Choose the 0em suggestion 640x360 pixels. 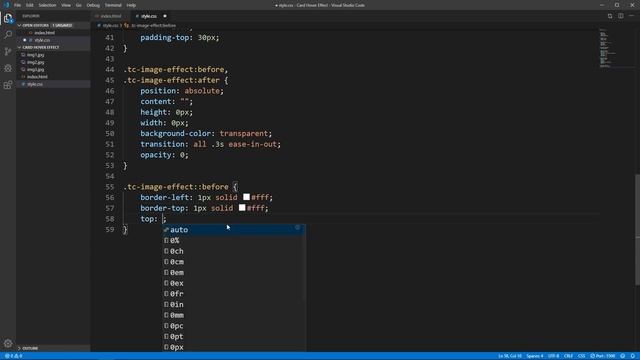coord(234,272)
